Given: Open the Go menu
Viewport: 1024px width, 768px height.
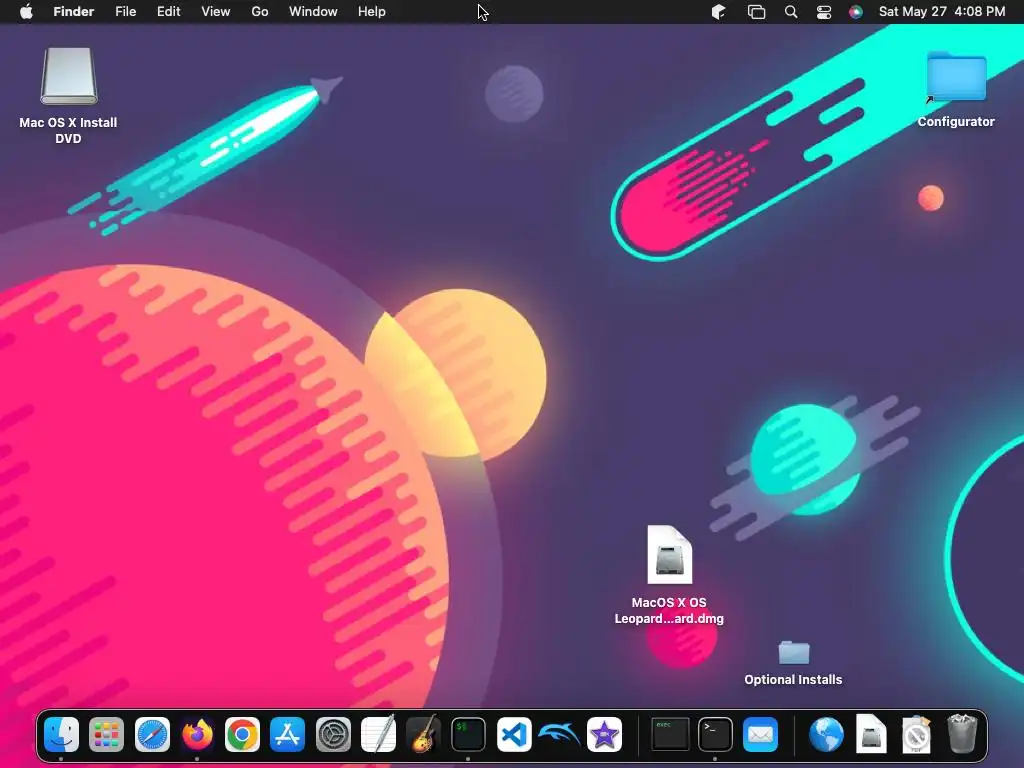Looking at the screenshot, I should [x=260, y=12].
